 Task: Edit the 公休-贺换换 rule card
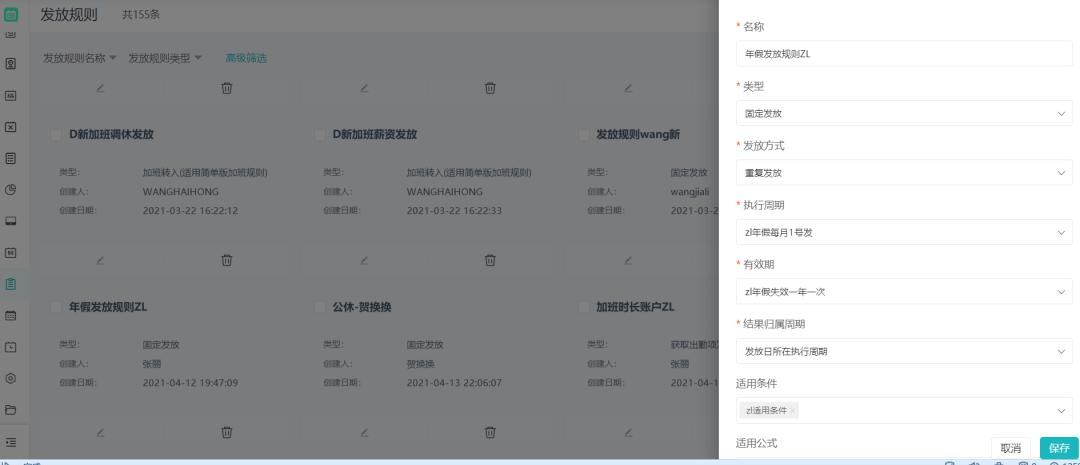(x=364, y=433)
